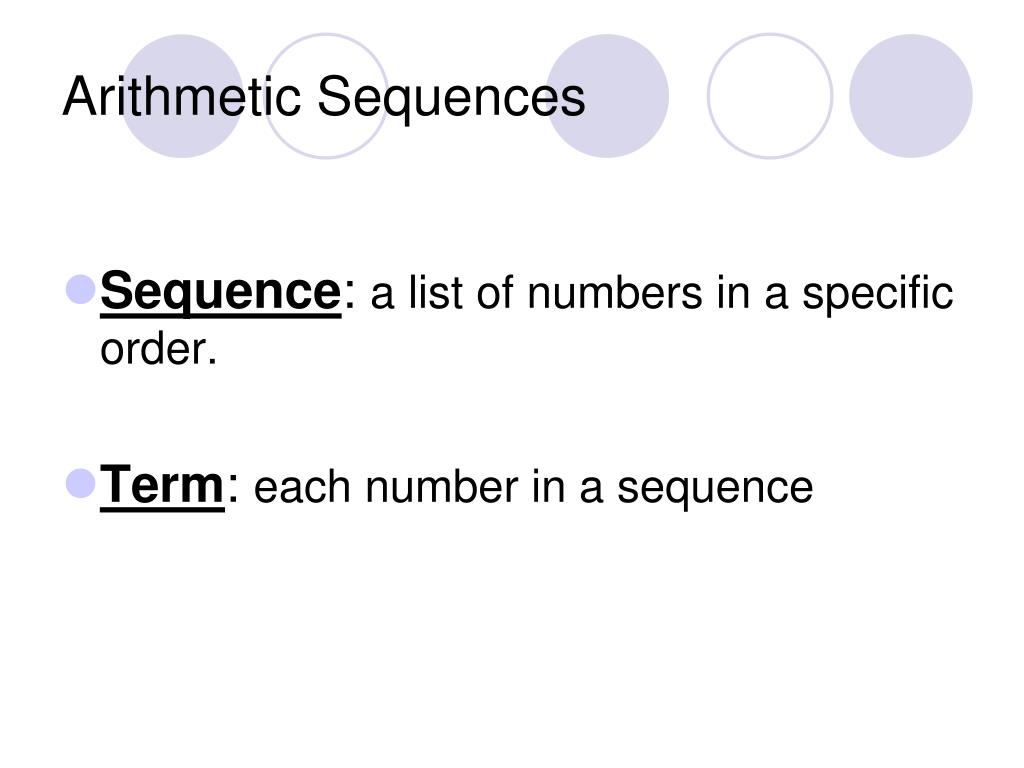1024x768 pixels.
Task: Click the filled circle just after the title text
Action: point(607,96)
